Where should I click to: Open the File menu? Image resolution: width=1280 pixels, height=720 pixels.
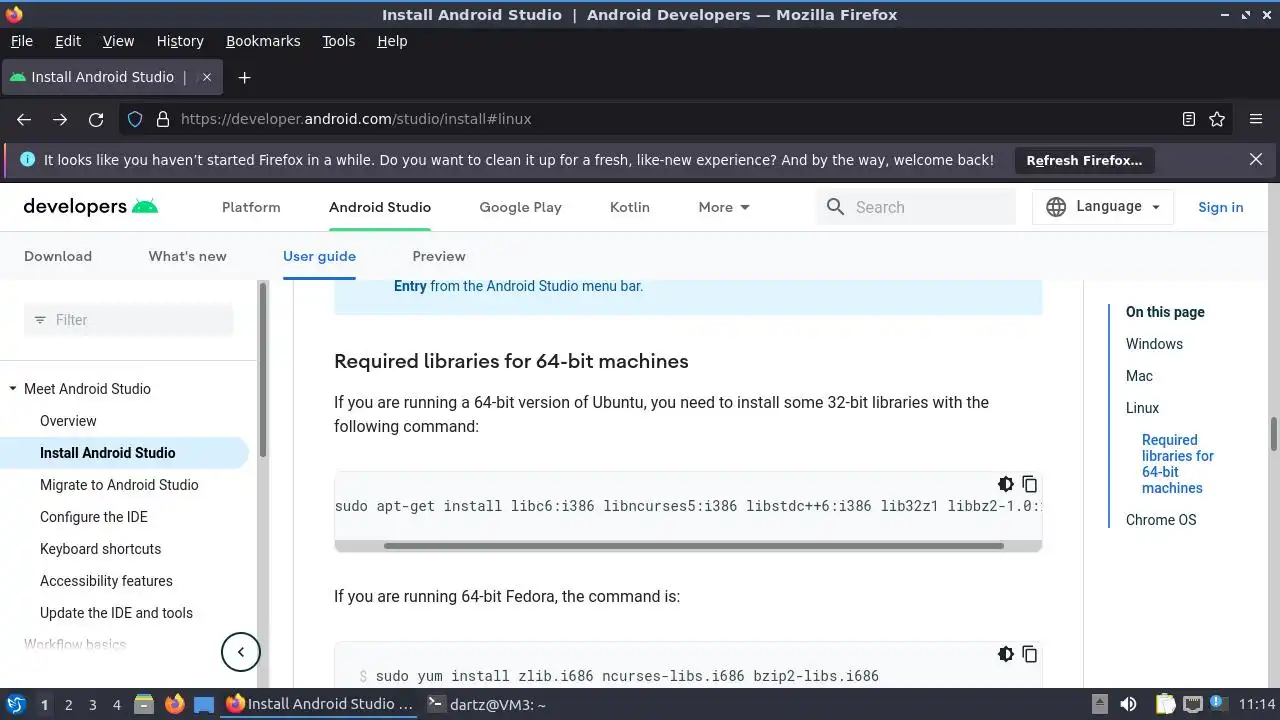pyautogui.click(x=21, y=41)
